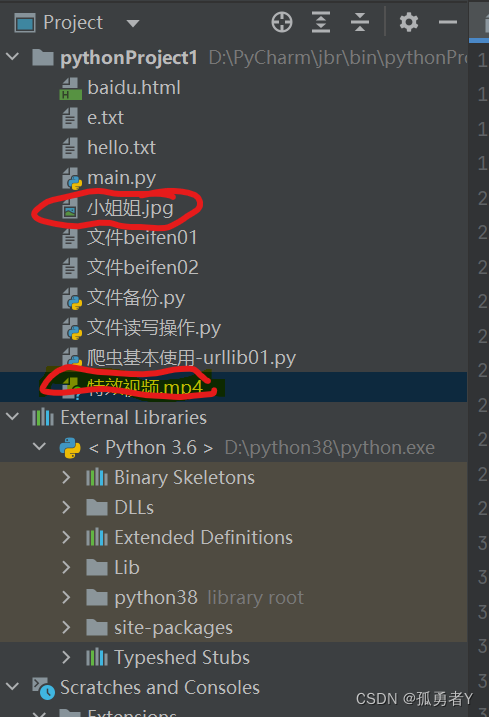Collapse Scratches and Consoles node
Viewport: 489px width, 717px height.
[12, 686]
